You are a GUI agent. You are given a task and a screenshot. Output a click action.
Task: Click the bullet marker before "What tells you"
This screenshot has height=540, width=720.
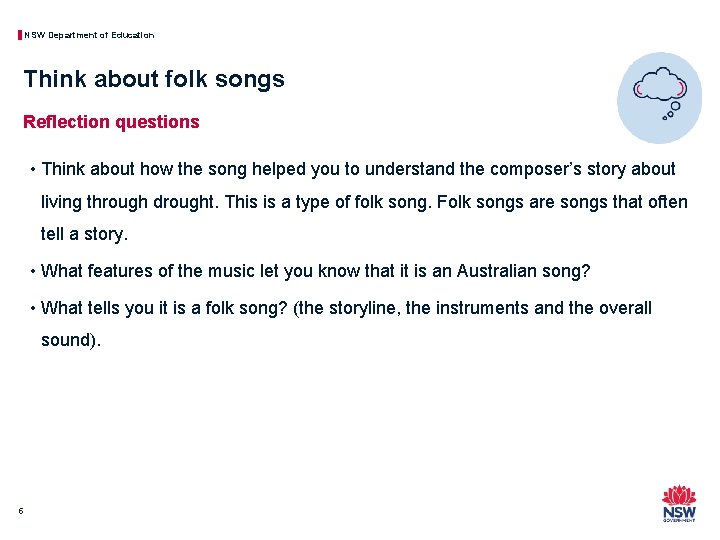point(34,309)
